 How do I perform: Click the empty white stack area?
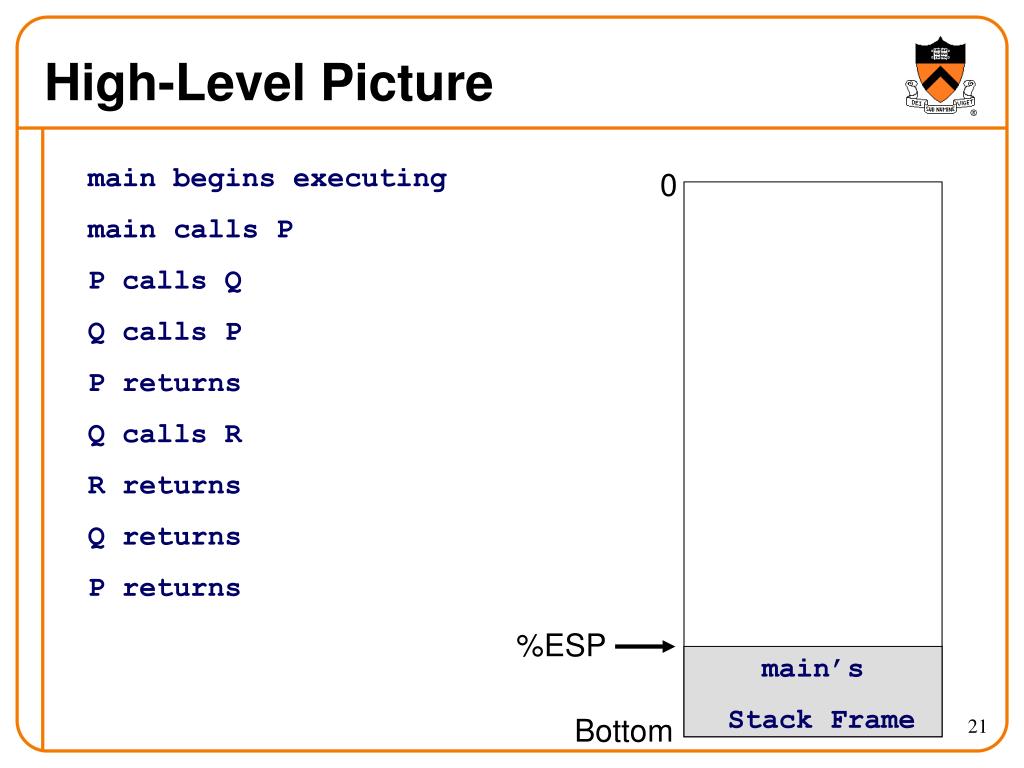[x=813, y=414]
